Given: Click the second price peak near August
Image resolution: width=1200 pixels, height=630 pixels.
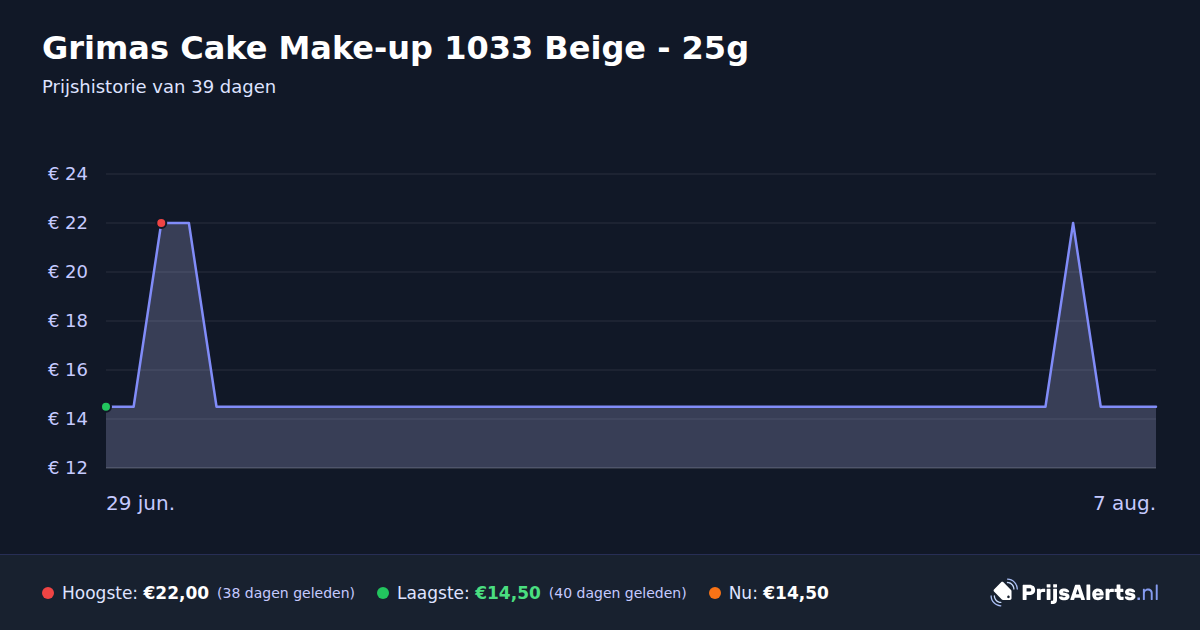Looking at the screenshot, I should point(1073,223).
